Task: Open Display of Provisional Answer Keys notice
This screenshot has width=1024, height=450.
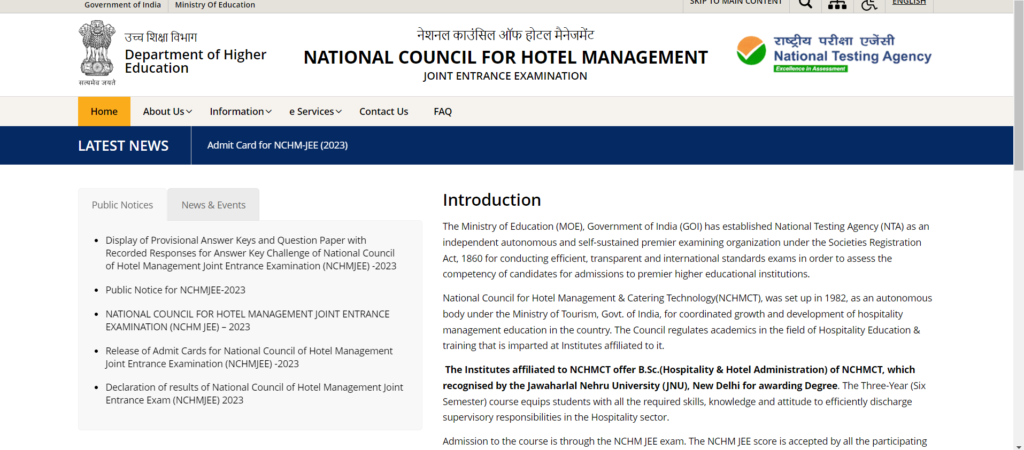Action: point(251,253)
